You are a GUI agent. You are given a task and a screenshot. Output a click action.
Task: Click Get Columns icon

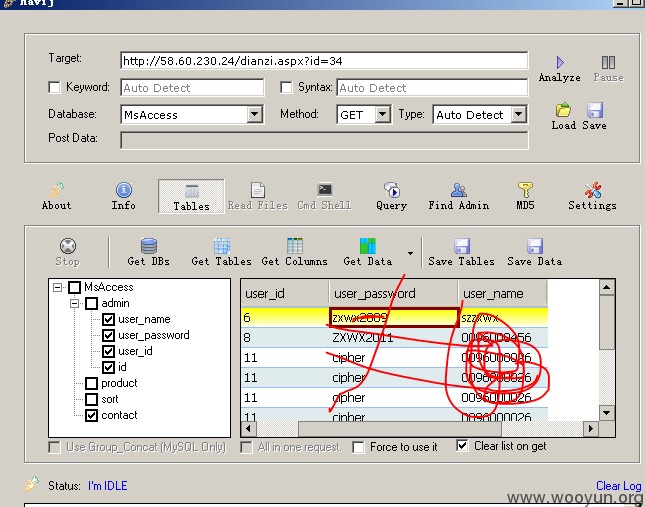[295, 246]
